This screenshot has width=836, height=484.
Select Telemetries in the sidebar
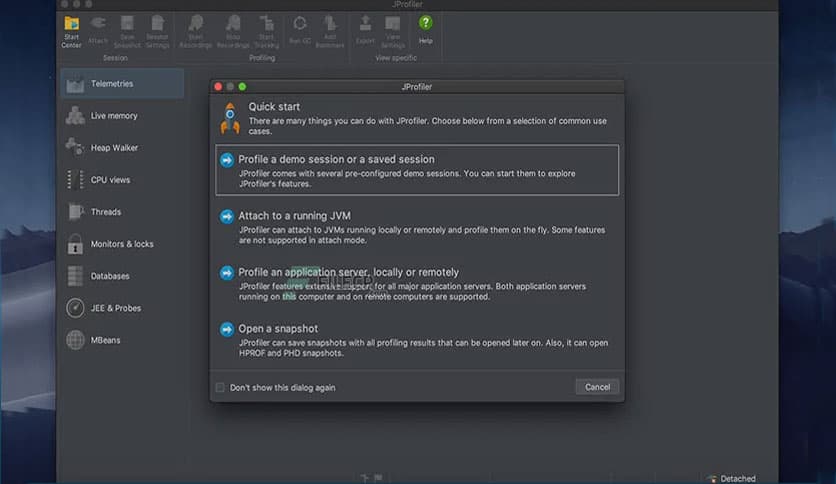point(122,84)
